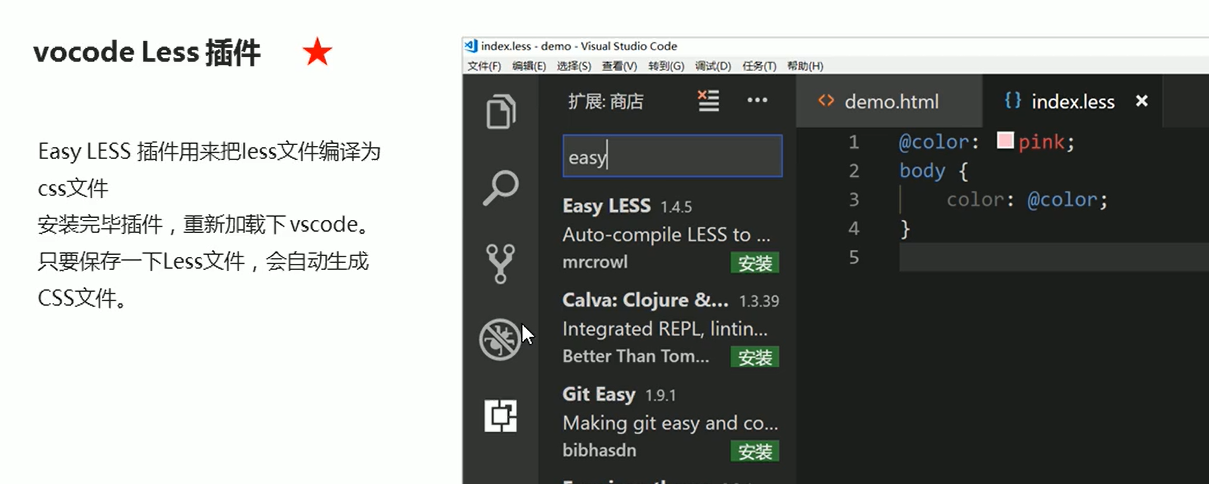1209x484 pixels.
Task: Open the Search magnifier icon in activity bar
Action: (500, 187)
